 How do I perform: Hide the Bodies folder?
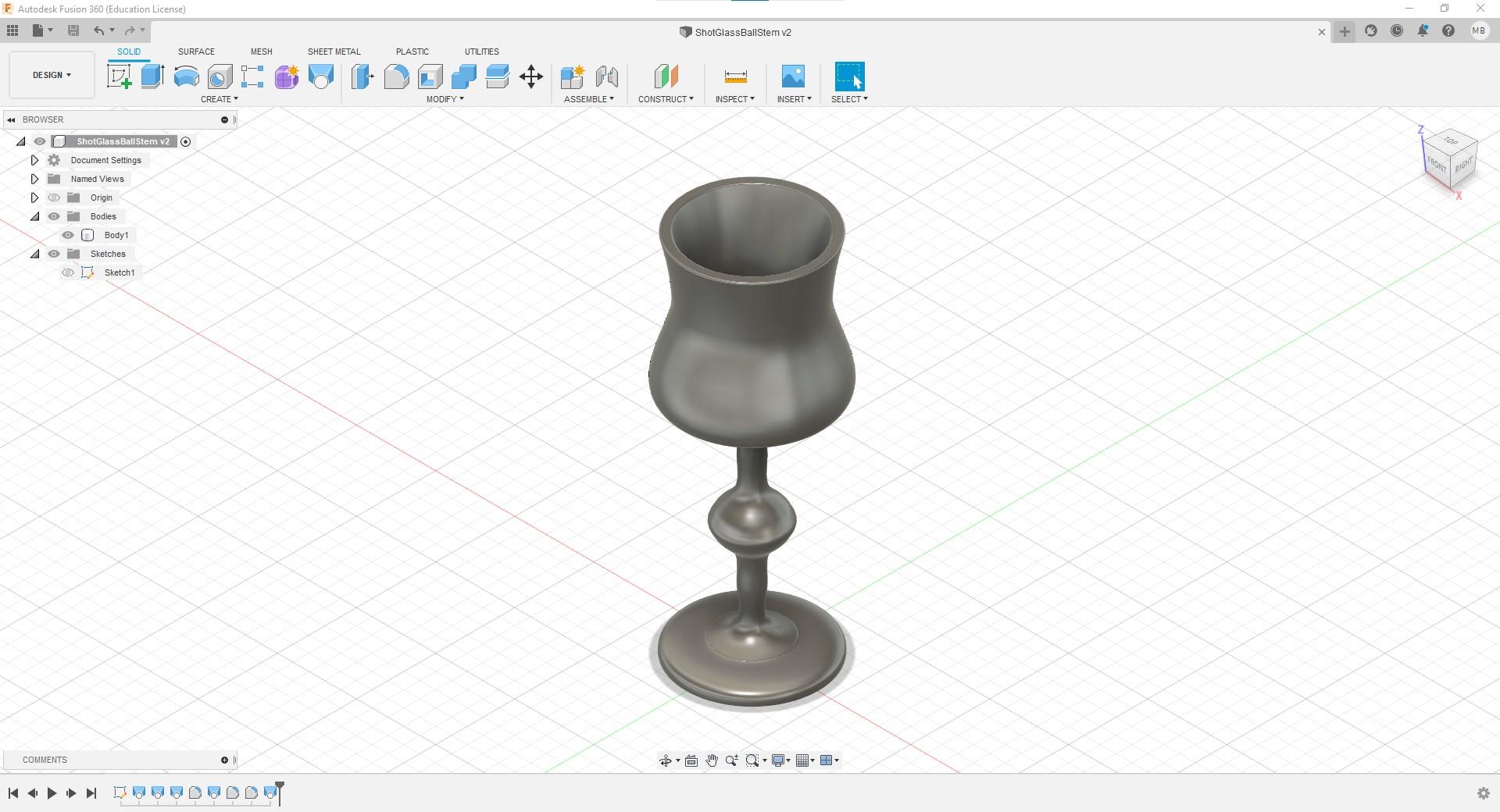[54, 216]
